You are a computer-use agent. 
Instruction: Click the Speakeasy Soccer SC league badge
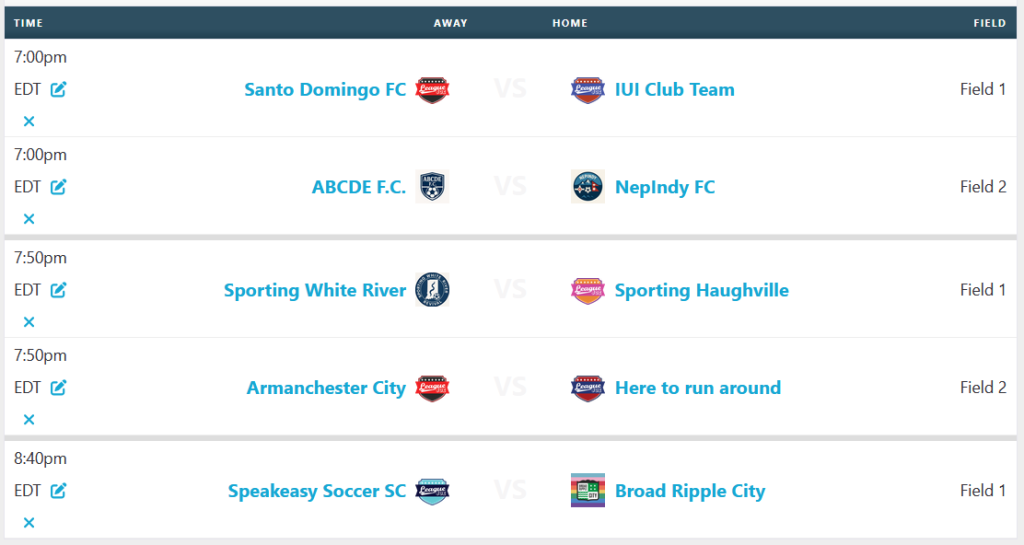click(432, 491)
